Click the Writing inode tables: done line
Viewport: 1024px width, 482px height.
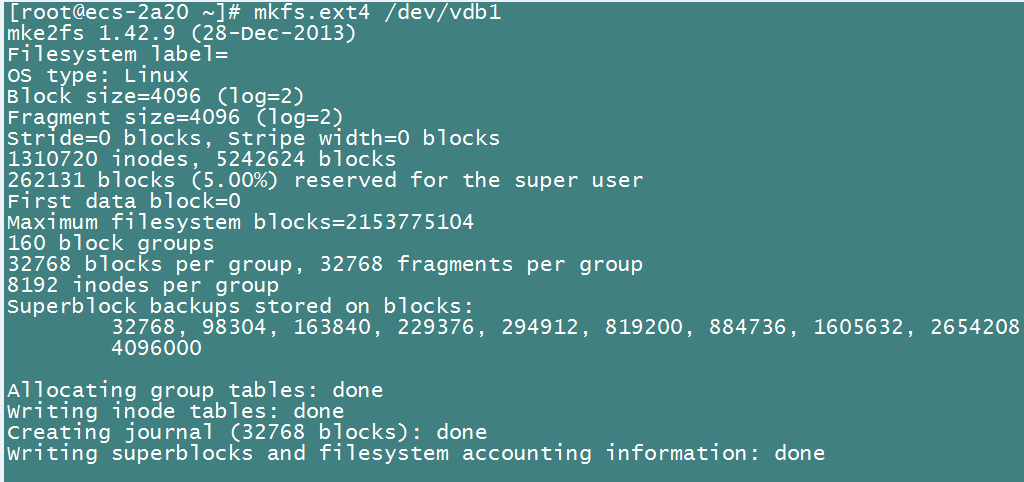coord(175,411)
